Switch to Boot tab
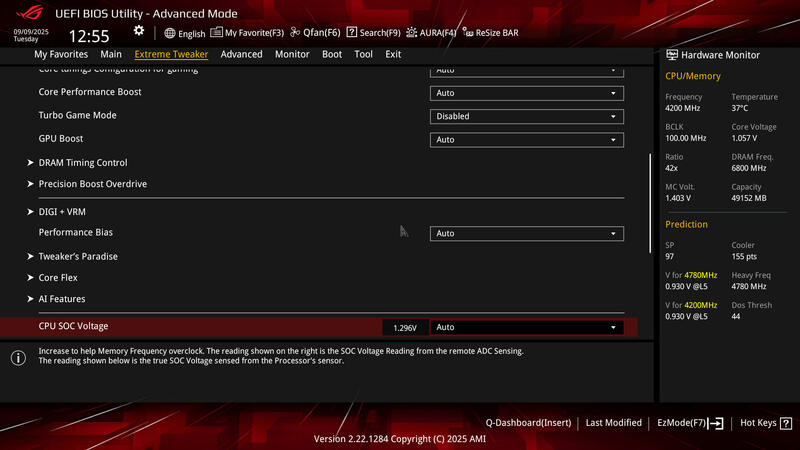Viewport: 800px width, 450px height. [x=332, y=54]
